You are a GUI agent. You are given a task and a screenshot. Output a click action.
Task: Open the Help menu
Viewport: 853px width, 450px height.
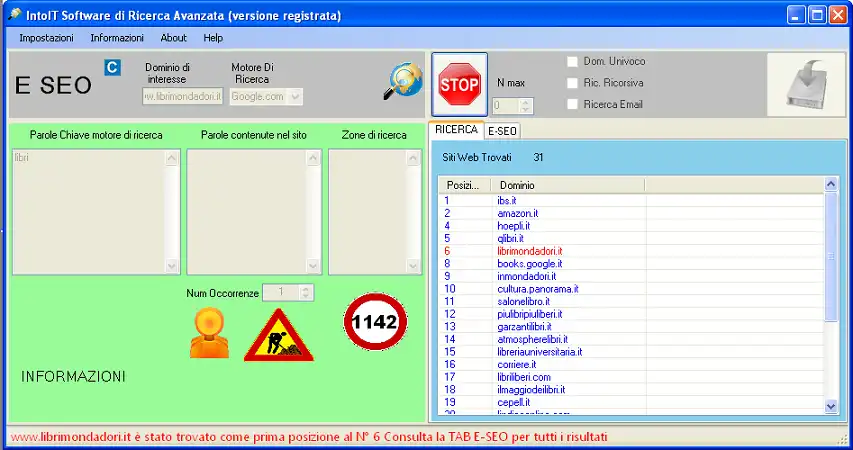pos(213,38)
